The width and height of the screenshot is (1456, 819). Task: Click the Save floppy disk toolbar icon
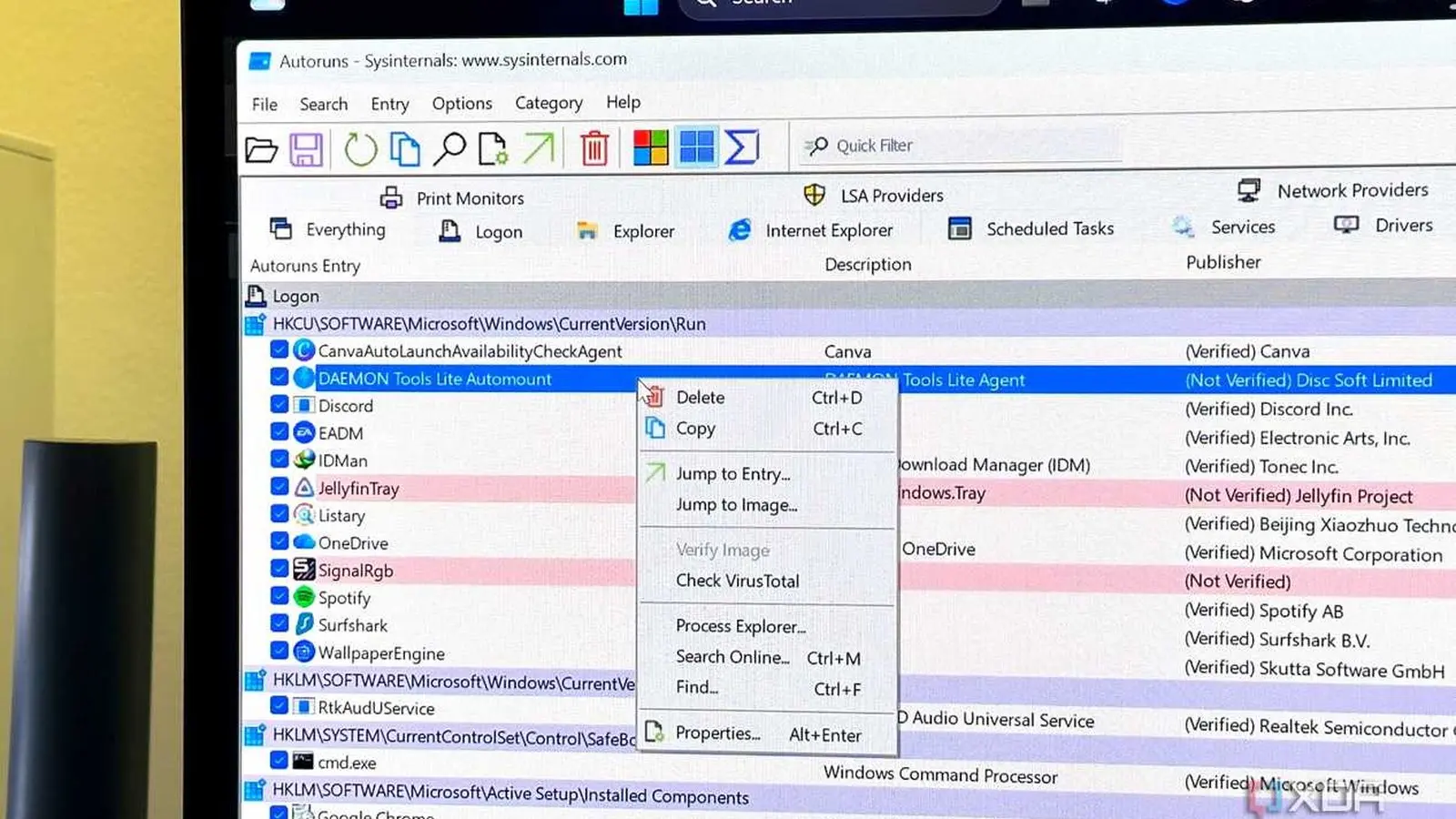(x=306, y=149)
